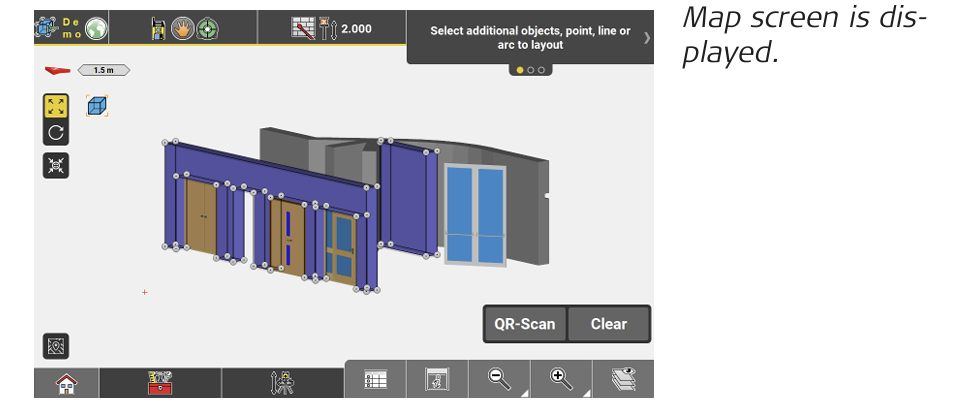Select the brown door with blue slot
Screen dimensions: 955x402
tap(287, 236)
